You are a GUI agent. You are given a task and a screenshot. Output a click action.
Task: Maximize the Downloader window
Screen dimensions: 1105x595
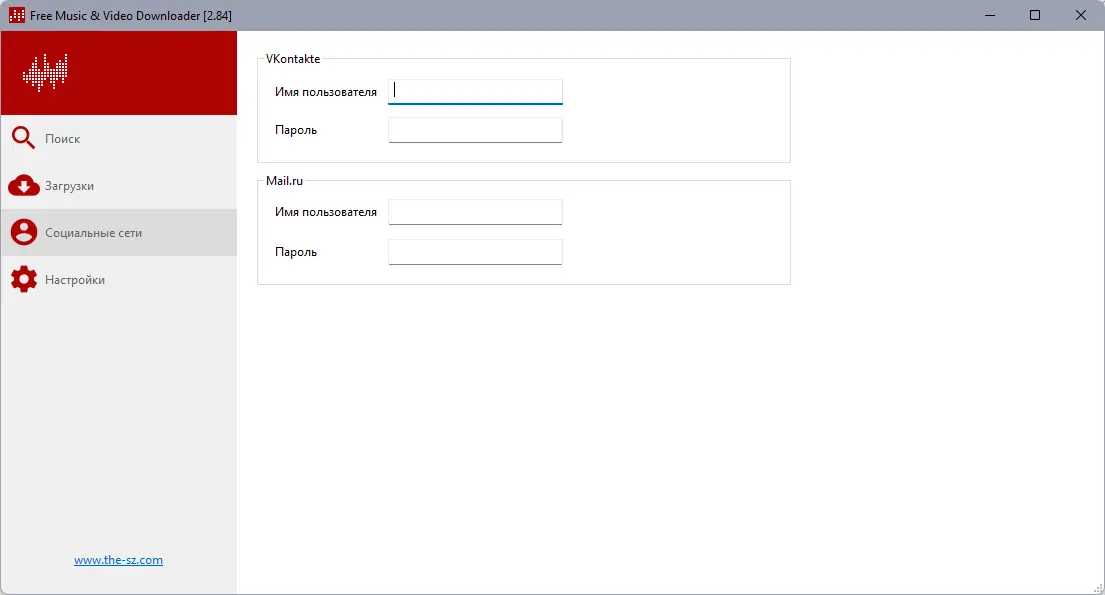point(1035,15)
